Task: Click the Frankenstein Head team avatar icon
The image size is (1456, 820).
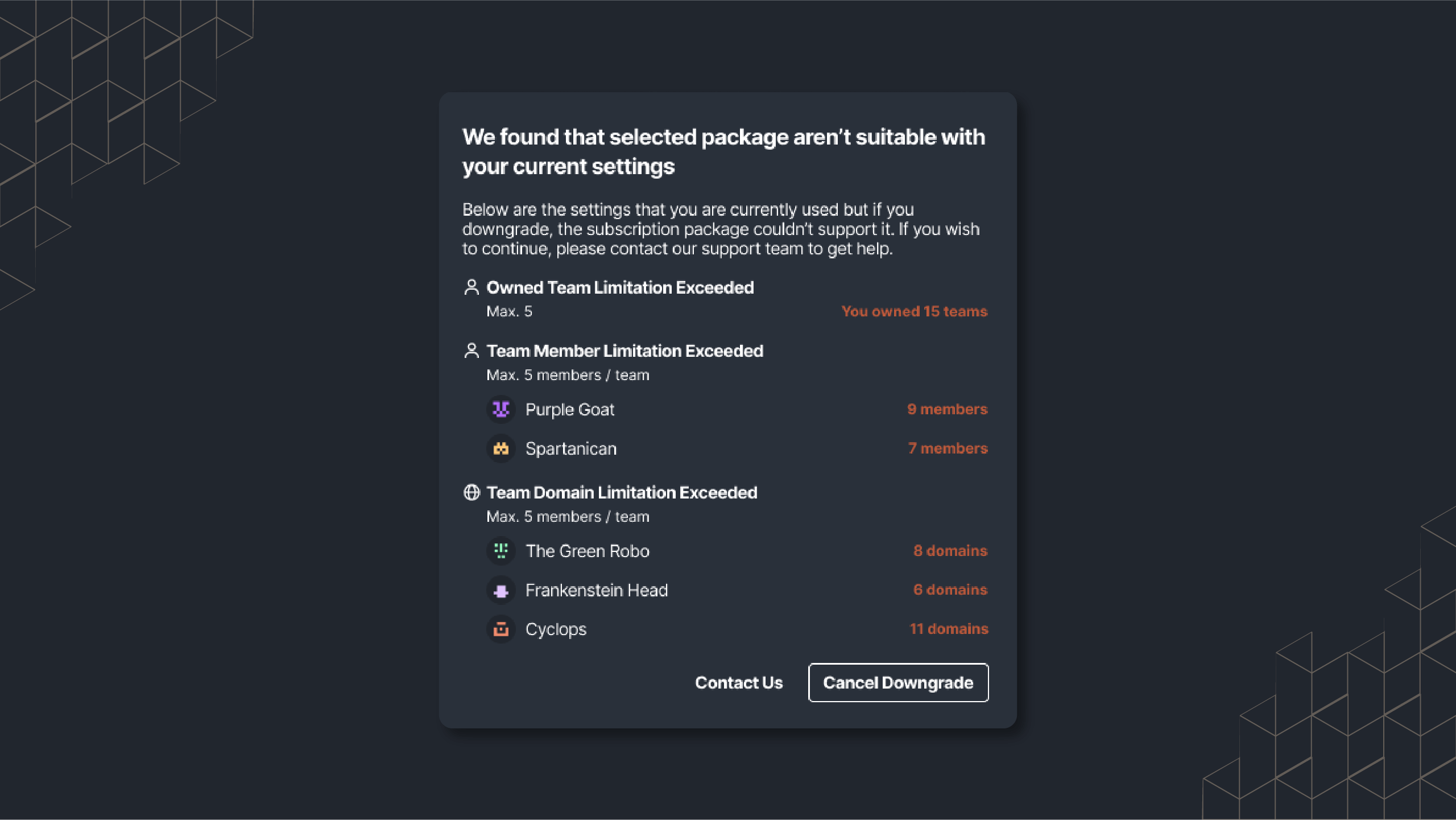Action: coord(501,590)
